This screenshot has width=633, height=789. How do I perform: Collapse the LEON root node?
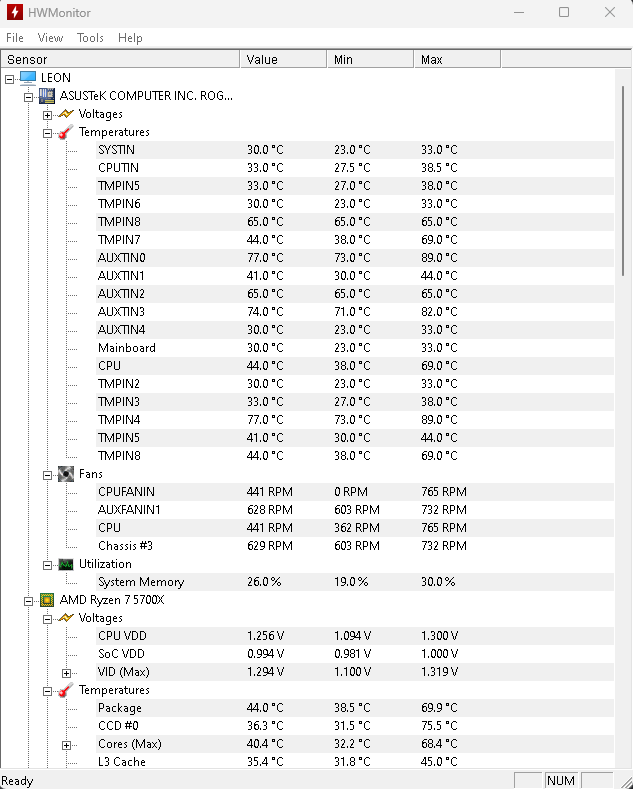[x=9, y=79]
